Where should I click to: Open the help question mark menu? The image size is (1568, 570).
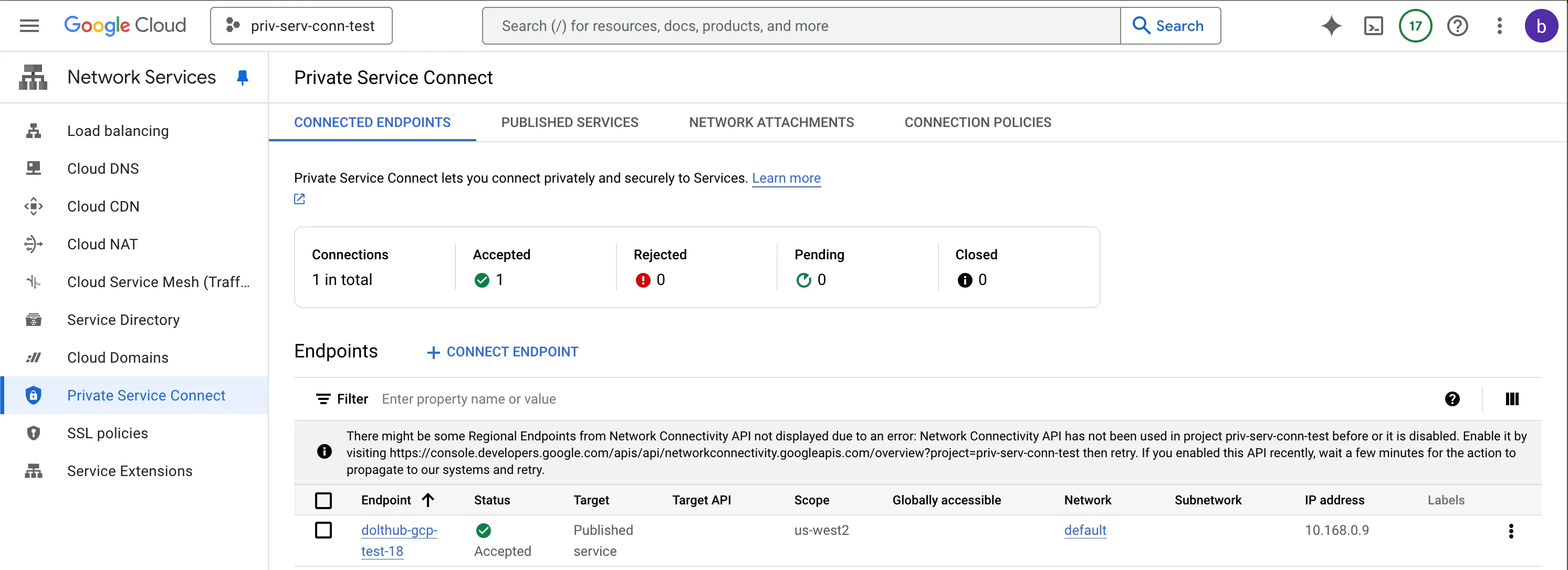[1457, 26]
